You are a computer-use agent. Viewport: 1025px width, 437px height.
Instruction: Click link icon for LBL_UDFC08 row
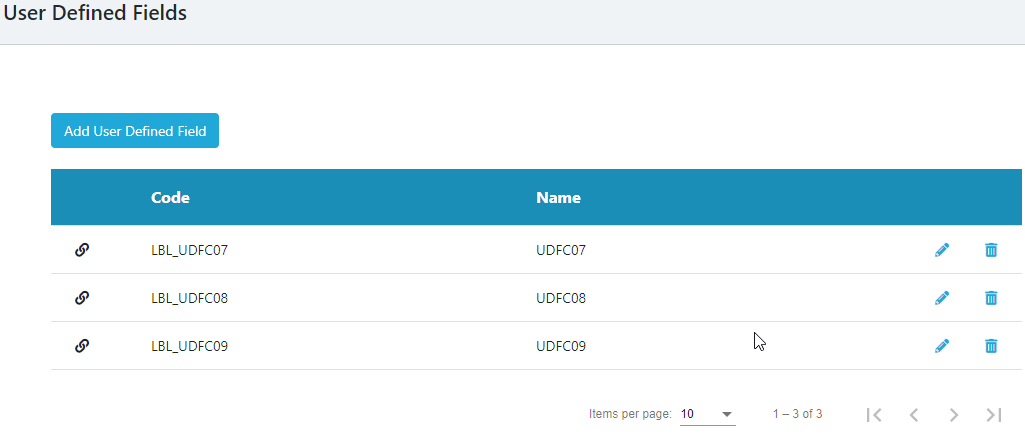click(83, 297)
